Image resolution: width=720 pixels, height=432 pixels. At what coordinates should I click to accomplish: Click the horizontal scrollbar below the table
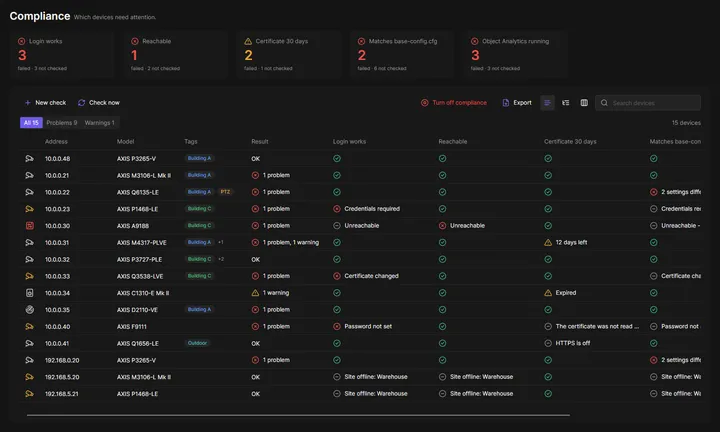[298, 415]
